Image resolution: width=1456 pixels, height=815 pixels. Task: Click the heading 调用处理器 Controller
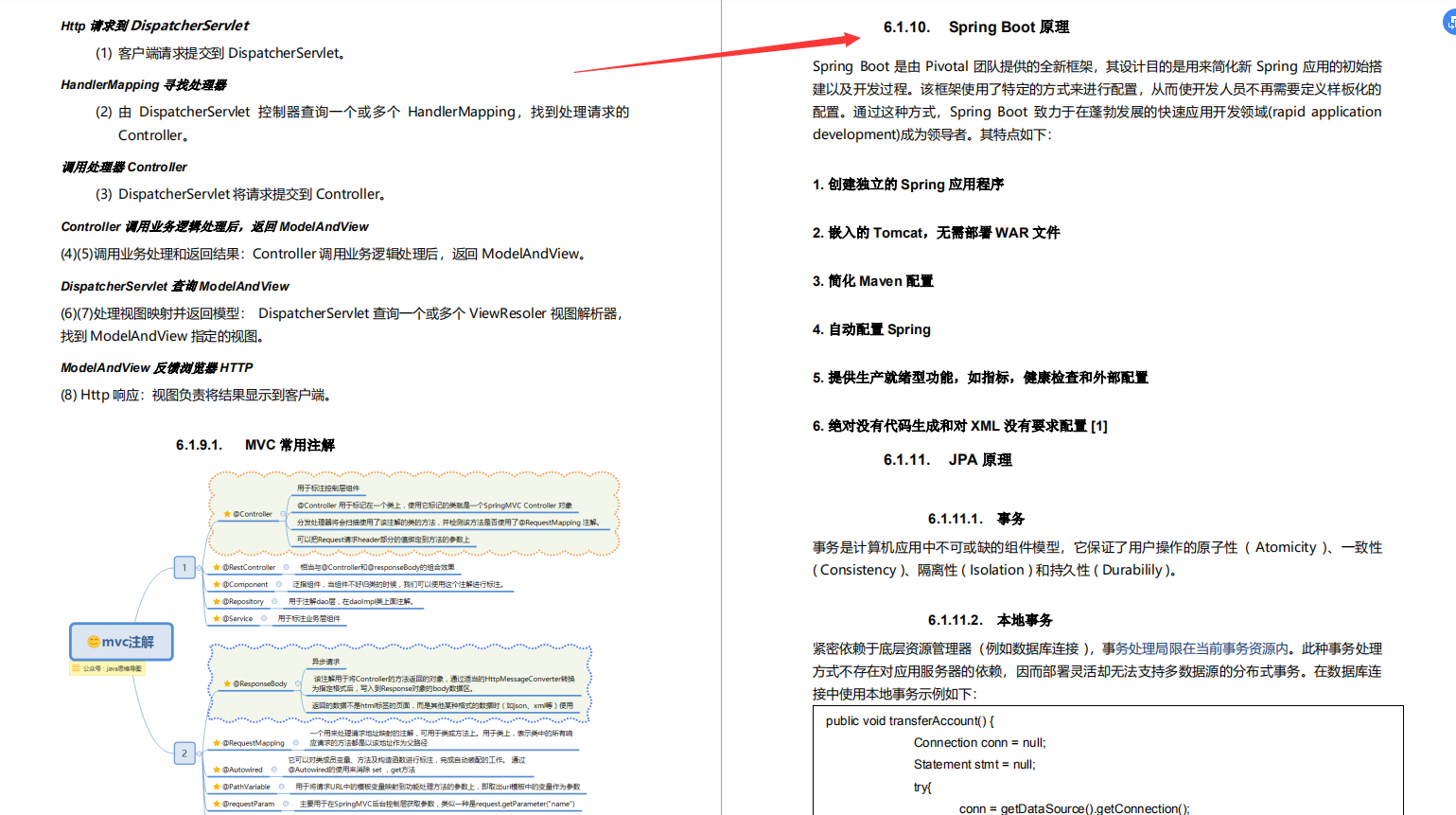coord(124,168)
